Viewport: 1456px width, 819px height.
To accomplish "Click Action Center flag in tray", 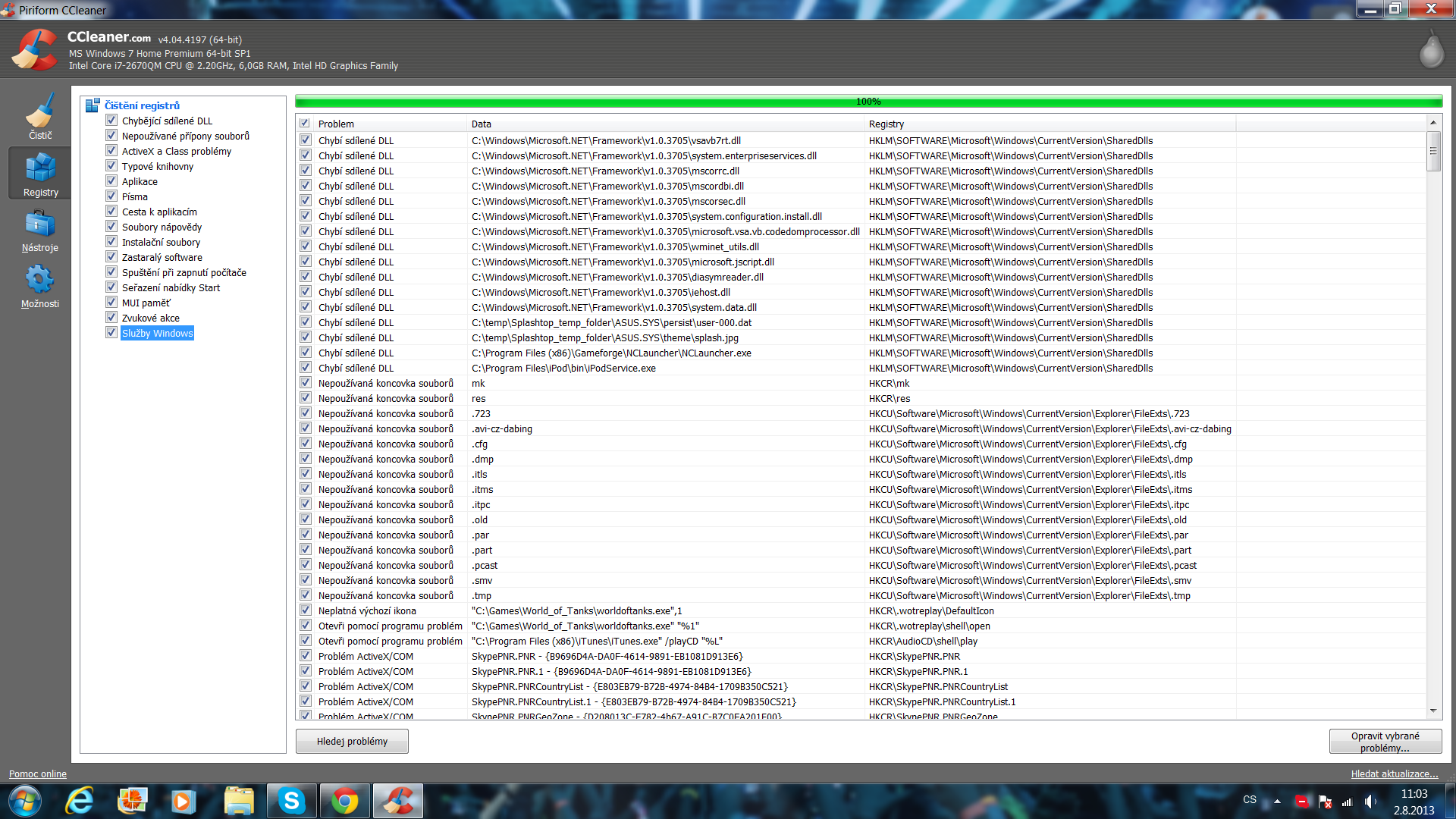I will click(1325, 802).
